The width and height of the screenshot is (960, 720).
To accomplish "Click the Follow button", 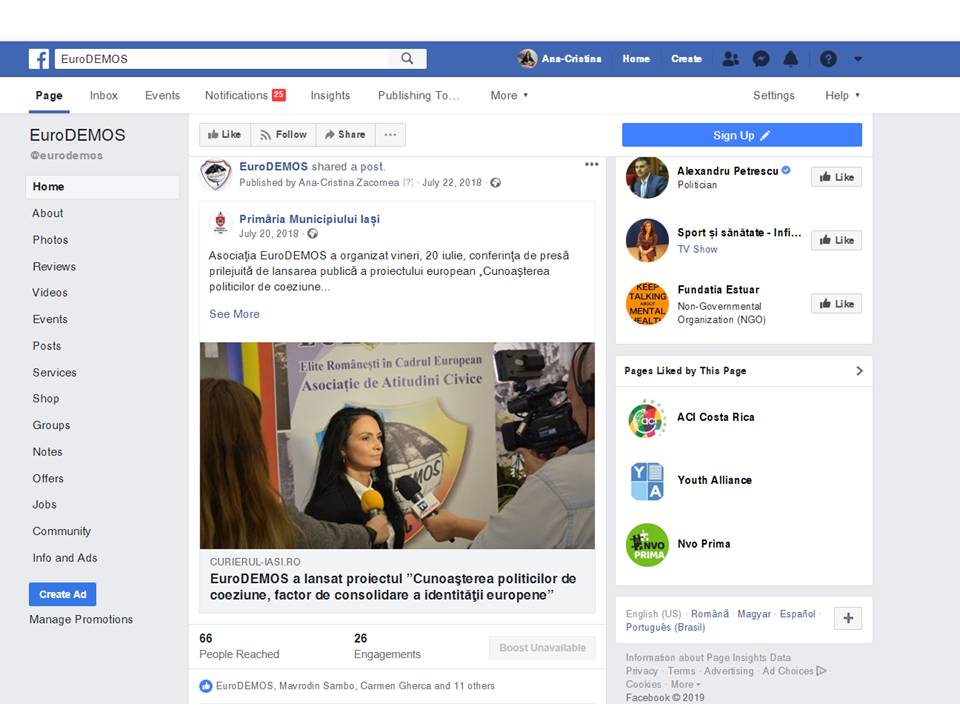I will coord(283,135).
